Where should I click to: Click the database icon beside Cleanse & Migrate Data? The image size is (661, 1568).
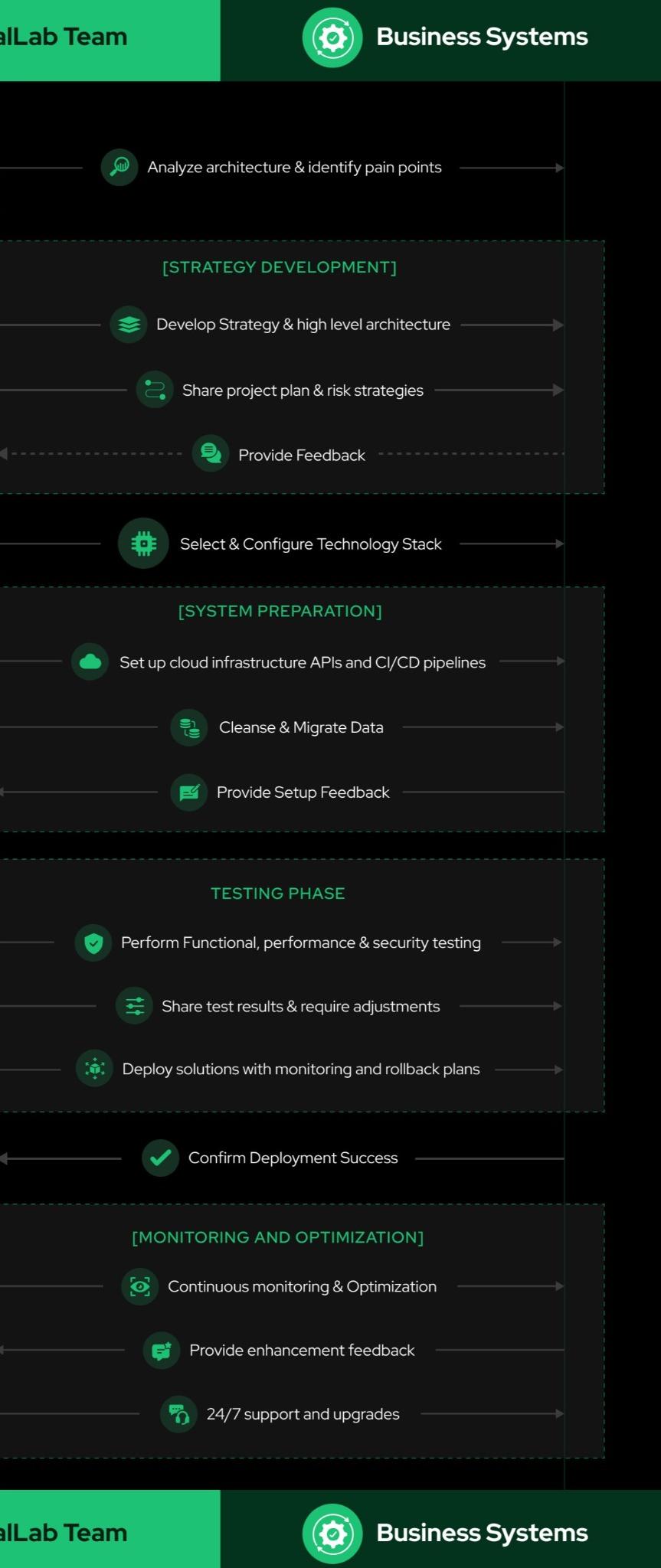pyautogui.click(x=189, y=727)
